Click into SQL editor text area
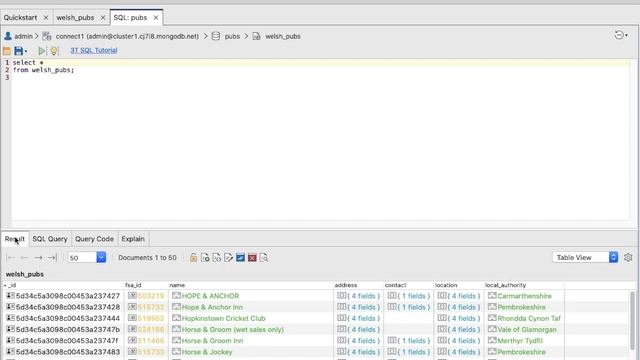 point(320,139)
